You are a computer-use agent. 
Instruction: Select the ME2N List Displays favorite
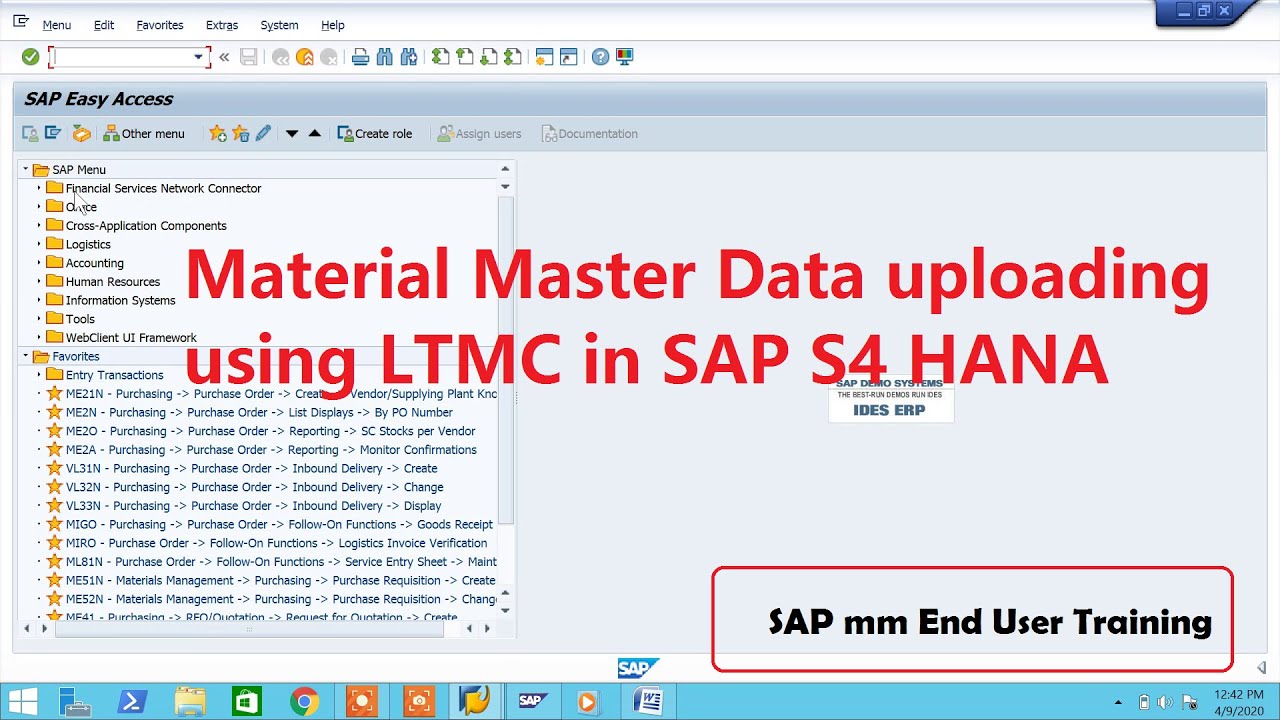pyautogui.click(x=259, y=412)
